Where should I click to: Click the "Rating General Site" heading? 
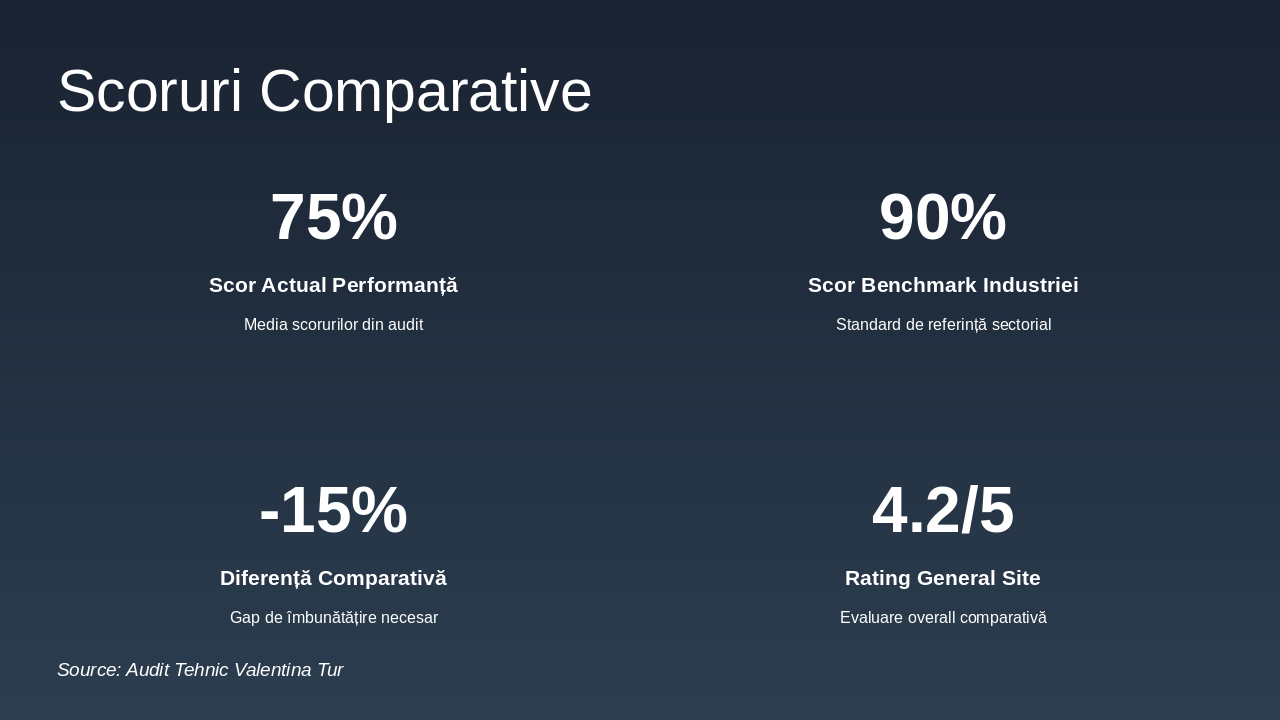(943, 578)
